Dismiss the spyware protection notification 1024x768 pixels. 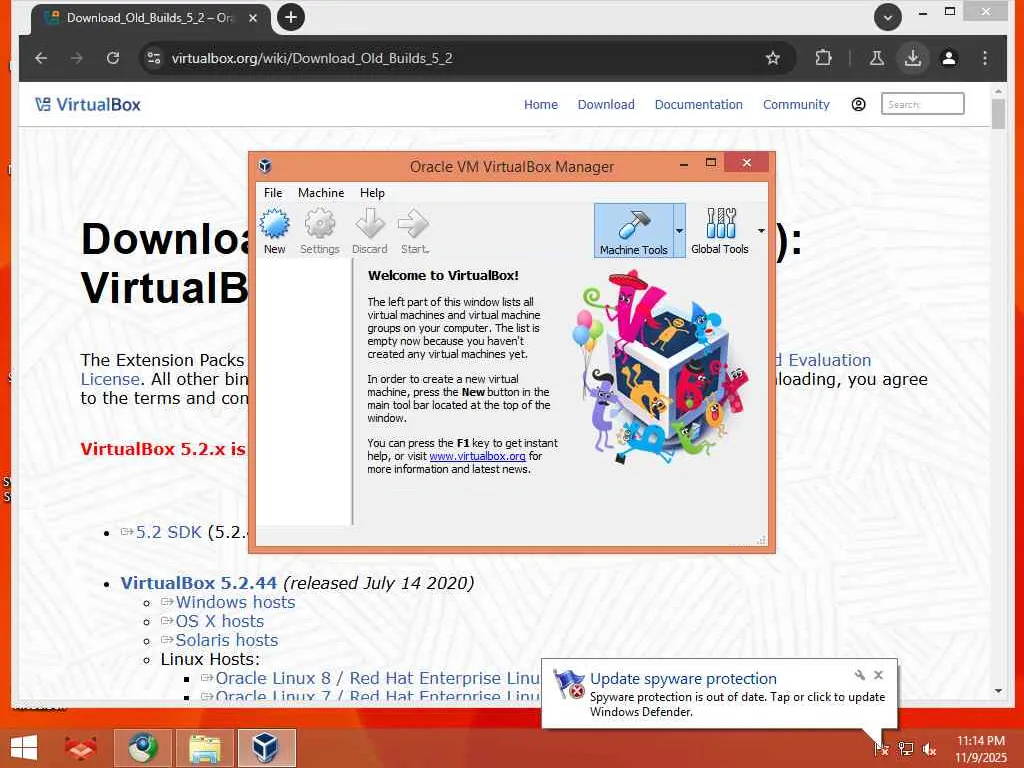pos(878,675)
